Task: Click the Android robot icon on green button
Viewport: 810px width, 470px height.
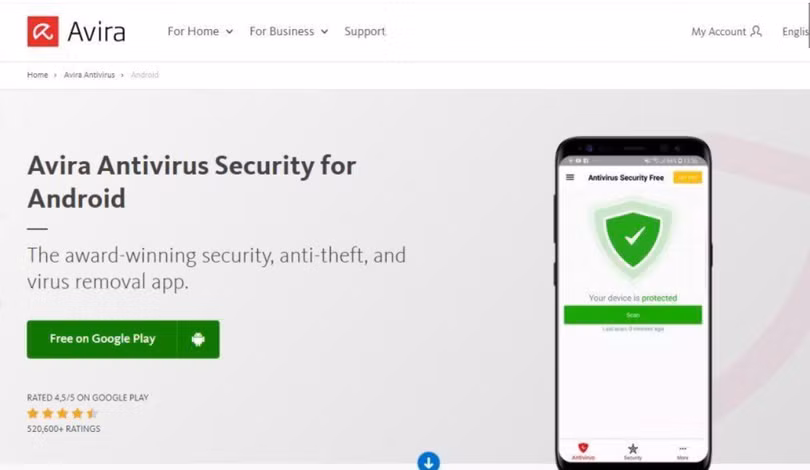Action: click(198, 339)
